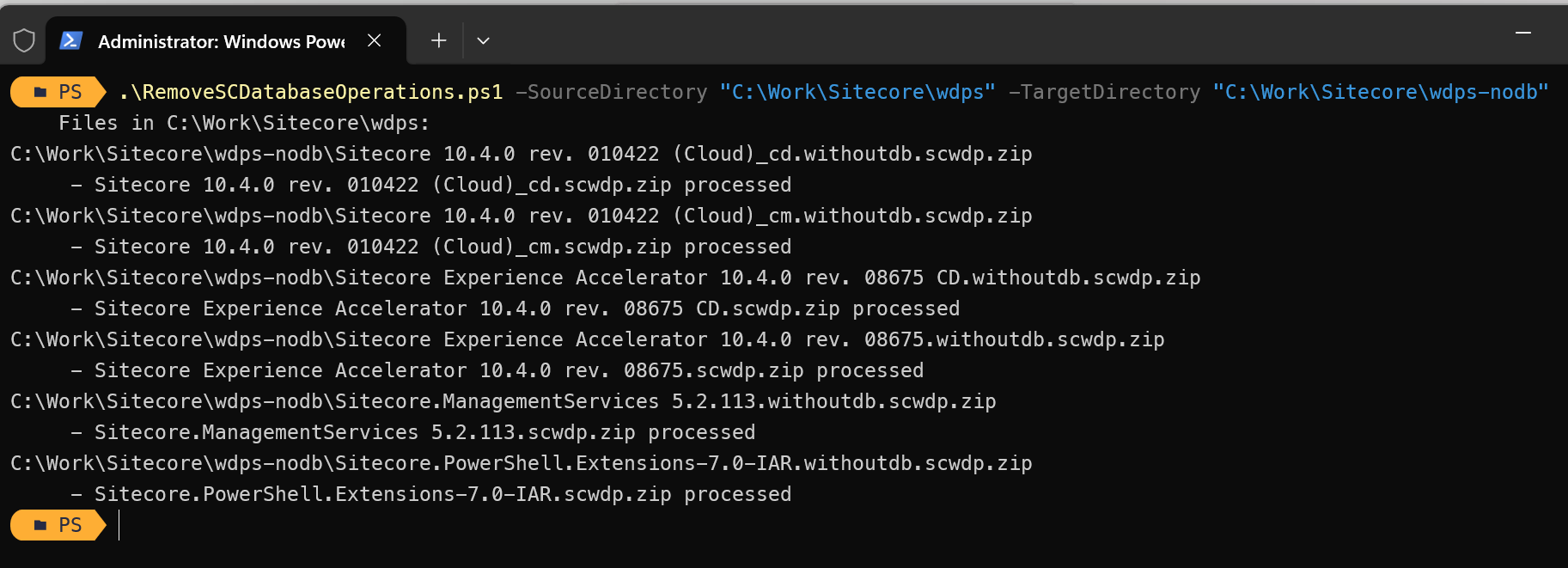Close the Administrator PowerShell tab
1568x568 pixels.
point(374,40)
